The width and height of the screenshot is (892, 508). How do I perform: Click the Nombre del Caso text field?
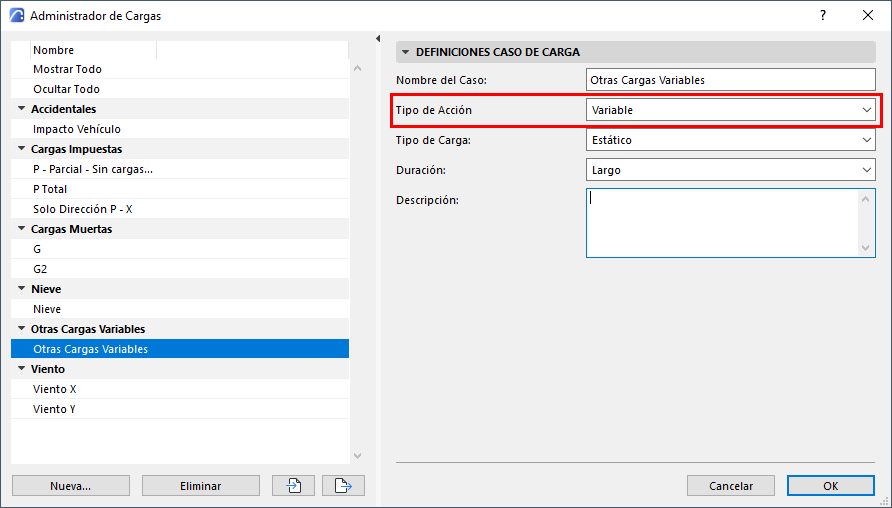[730, 80]
